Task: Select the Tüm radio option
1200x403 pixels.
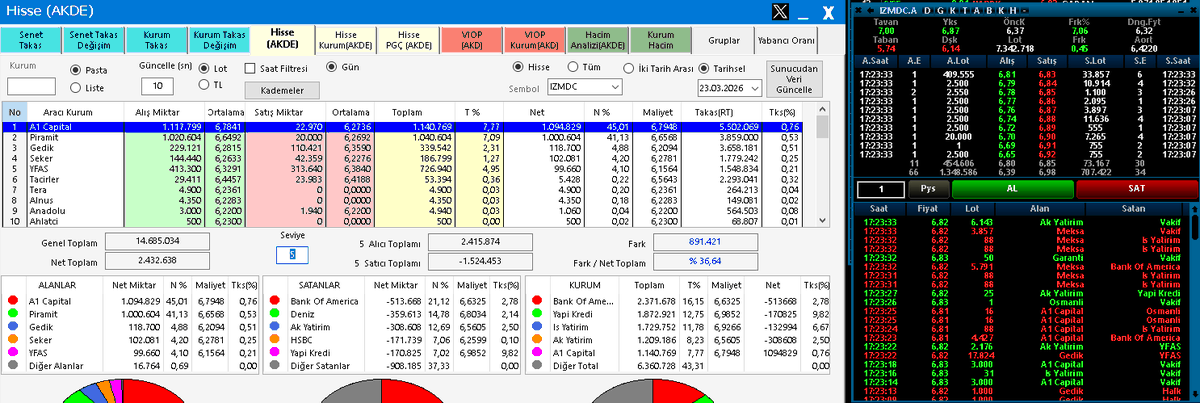Action: tap(573, 67)
